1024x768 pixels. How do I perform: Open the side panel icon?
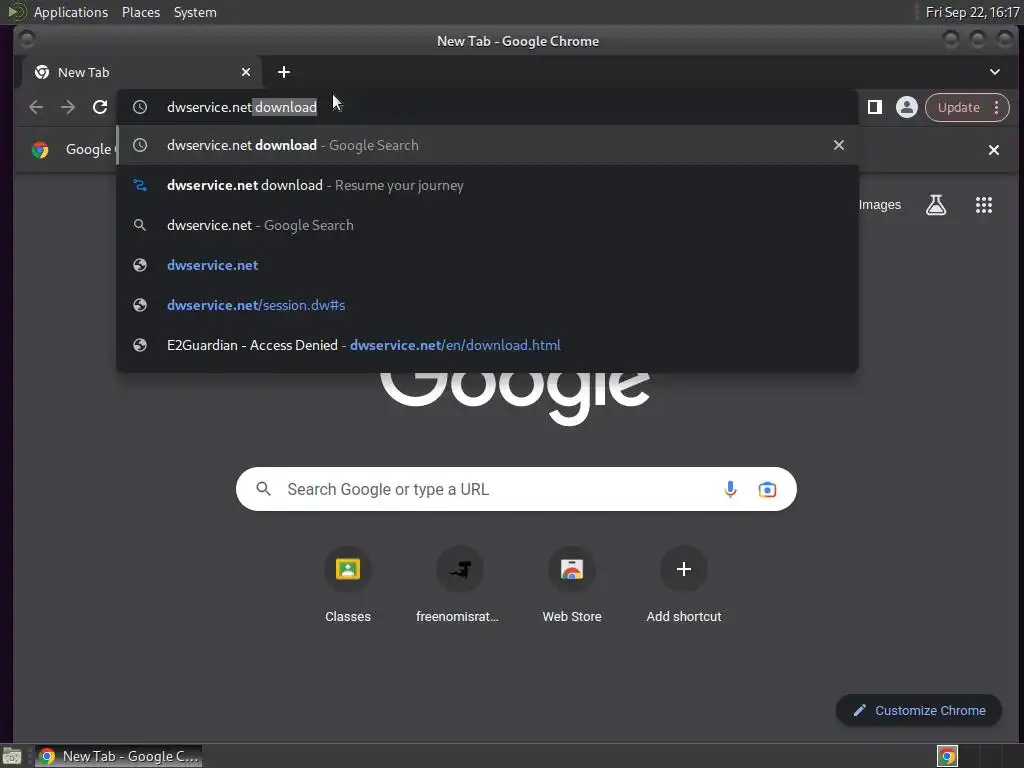tap(875, 107)
